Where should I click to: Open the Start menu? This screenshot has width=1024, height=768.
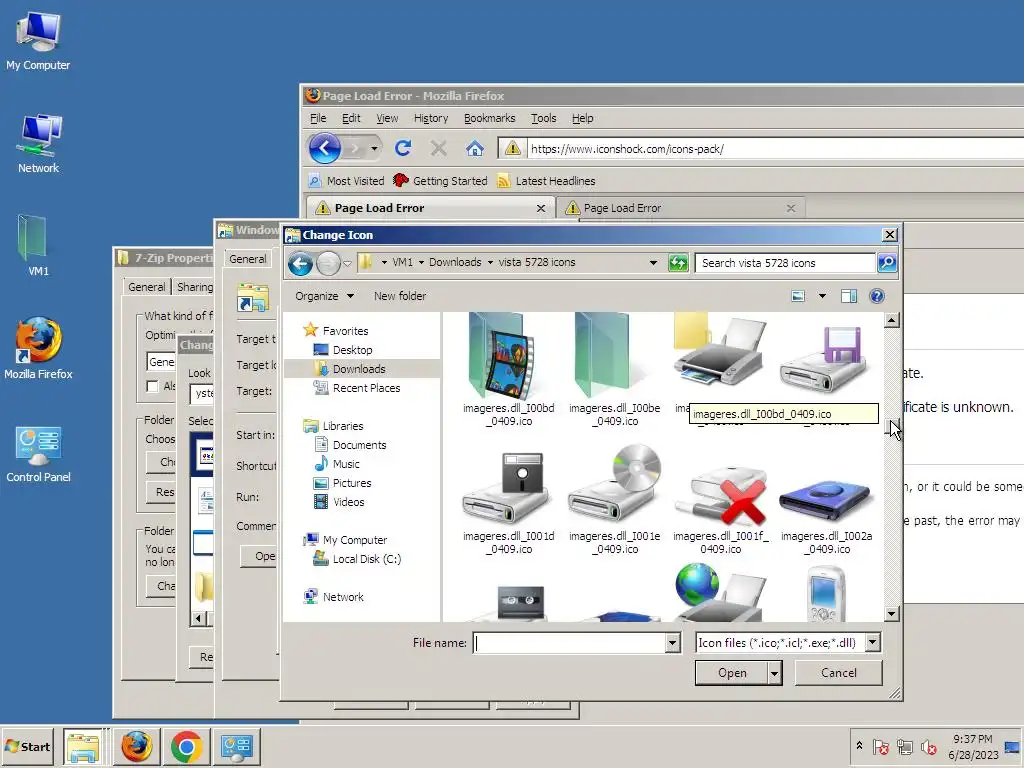[x=29, y=746]
